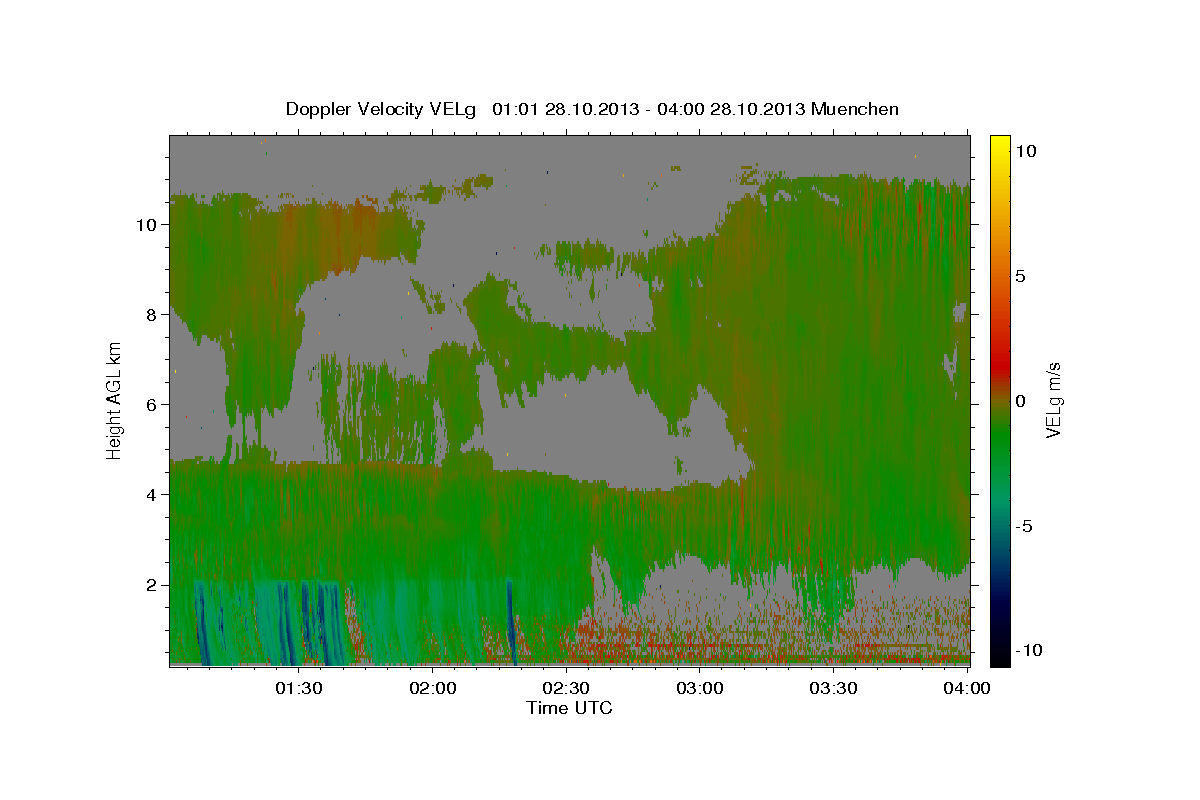Click the height axis label '2'
The height and width of the screenshot is (800, 1200).
point(150,584)
